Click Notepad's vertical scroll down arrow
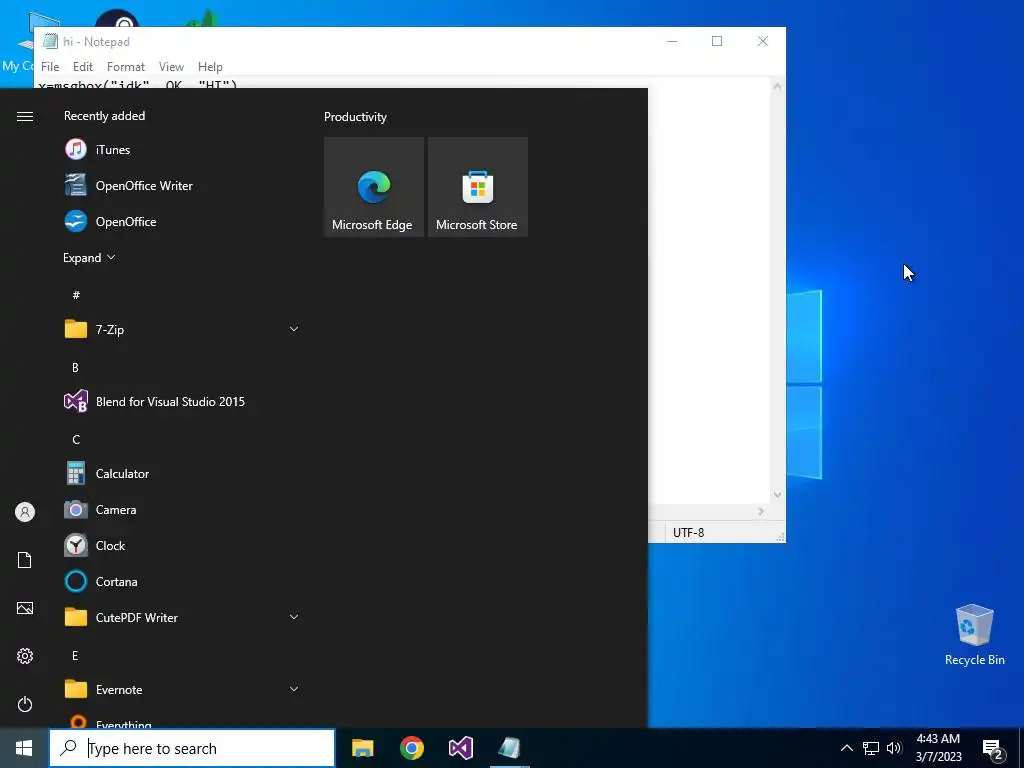The height and width of the screenshot is (768, 1024). pos(777,494)
